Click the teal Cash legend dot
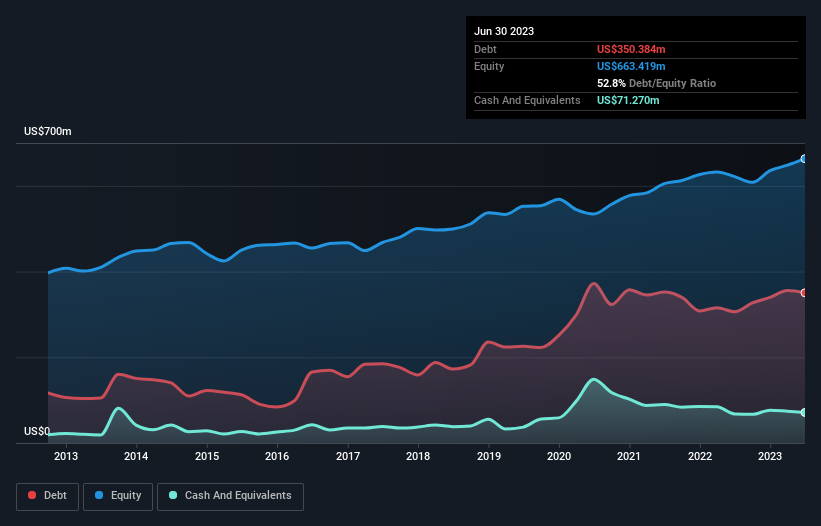Viewport: 821px width, 526px height. (x=173, y=495)
